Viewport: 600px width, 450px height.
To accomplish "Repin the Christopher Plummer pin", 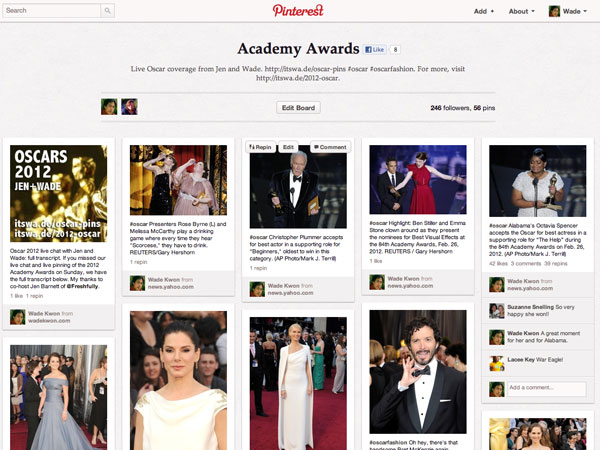I will tap(260, 147).
